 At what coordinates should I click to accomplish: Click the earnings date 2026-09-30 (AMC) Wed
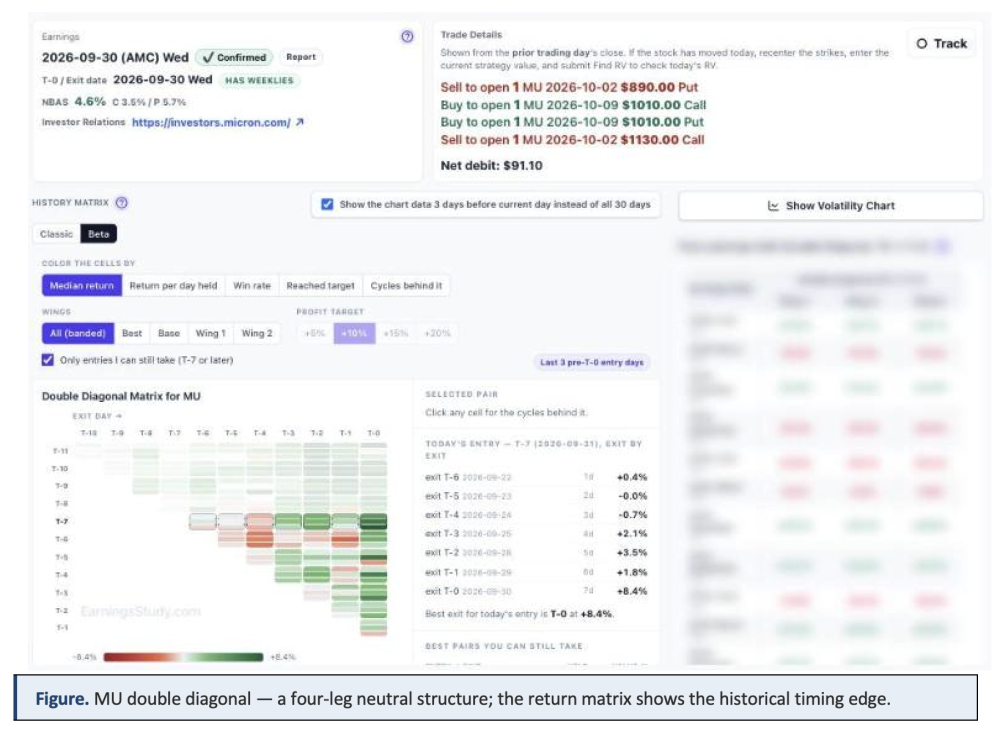tap(115, 57)
